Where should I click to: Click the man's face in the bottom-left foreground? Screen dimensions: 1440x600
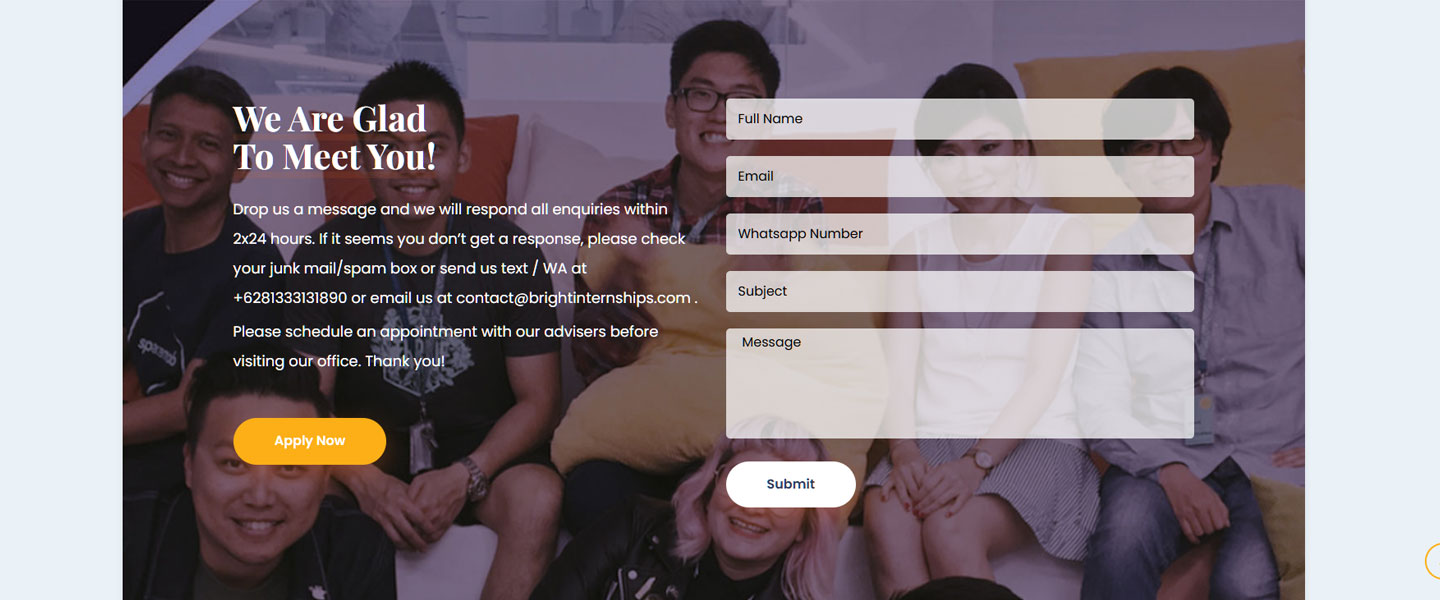(x=243, y=480)
